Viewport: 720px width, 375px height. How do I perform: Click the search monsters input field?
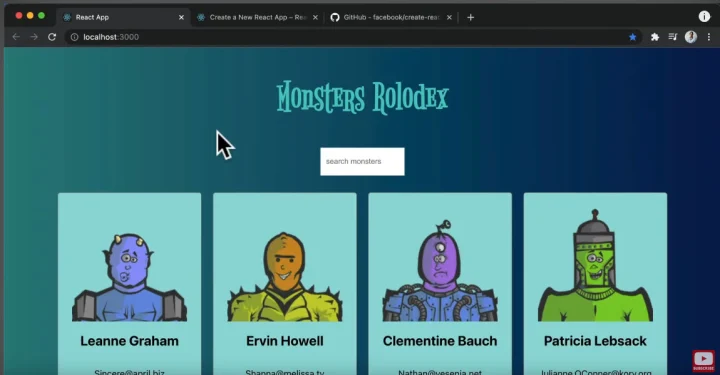(x=362, y=162)
